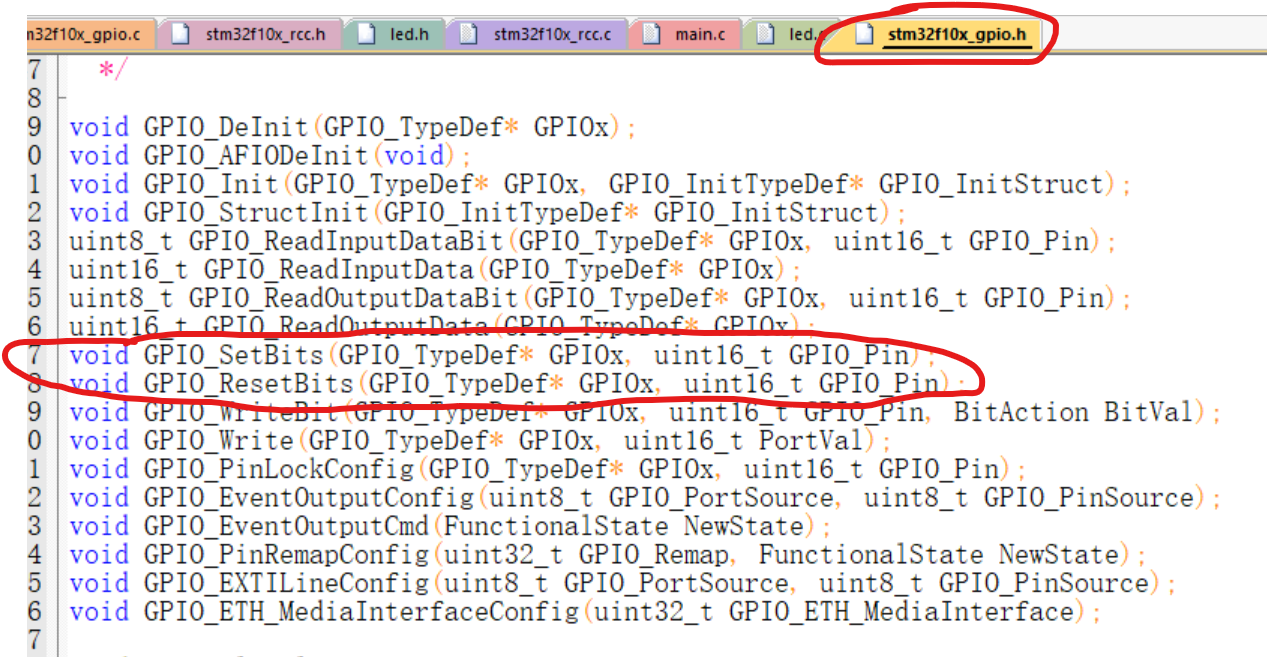The image size is (1267, 657).
Task: Click the file icon on led.h tab
Action: (x=367, y=35)
